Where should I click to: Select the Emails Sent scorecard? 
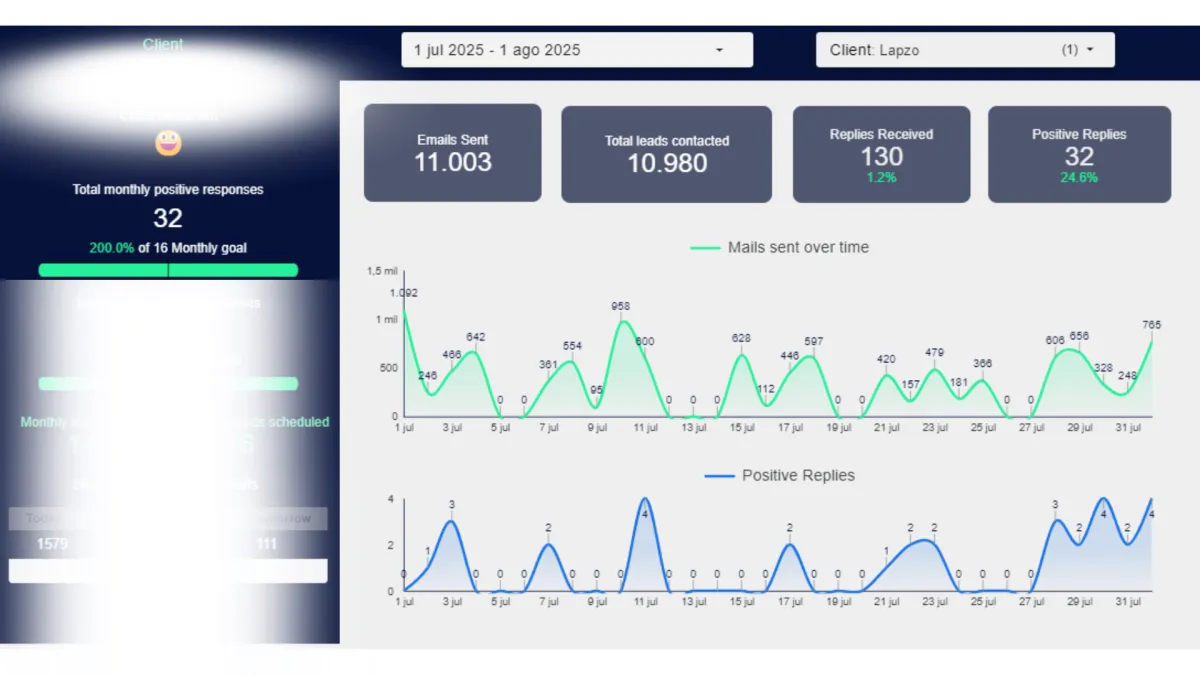(452, 153)
